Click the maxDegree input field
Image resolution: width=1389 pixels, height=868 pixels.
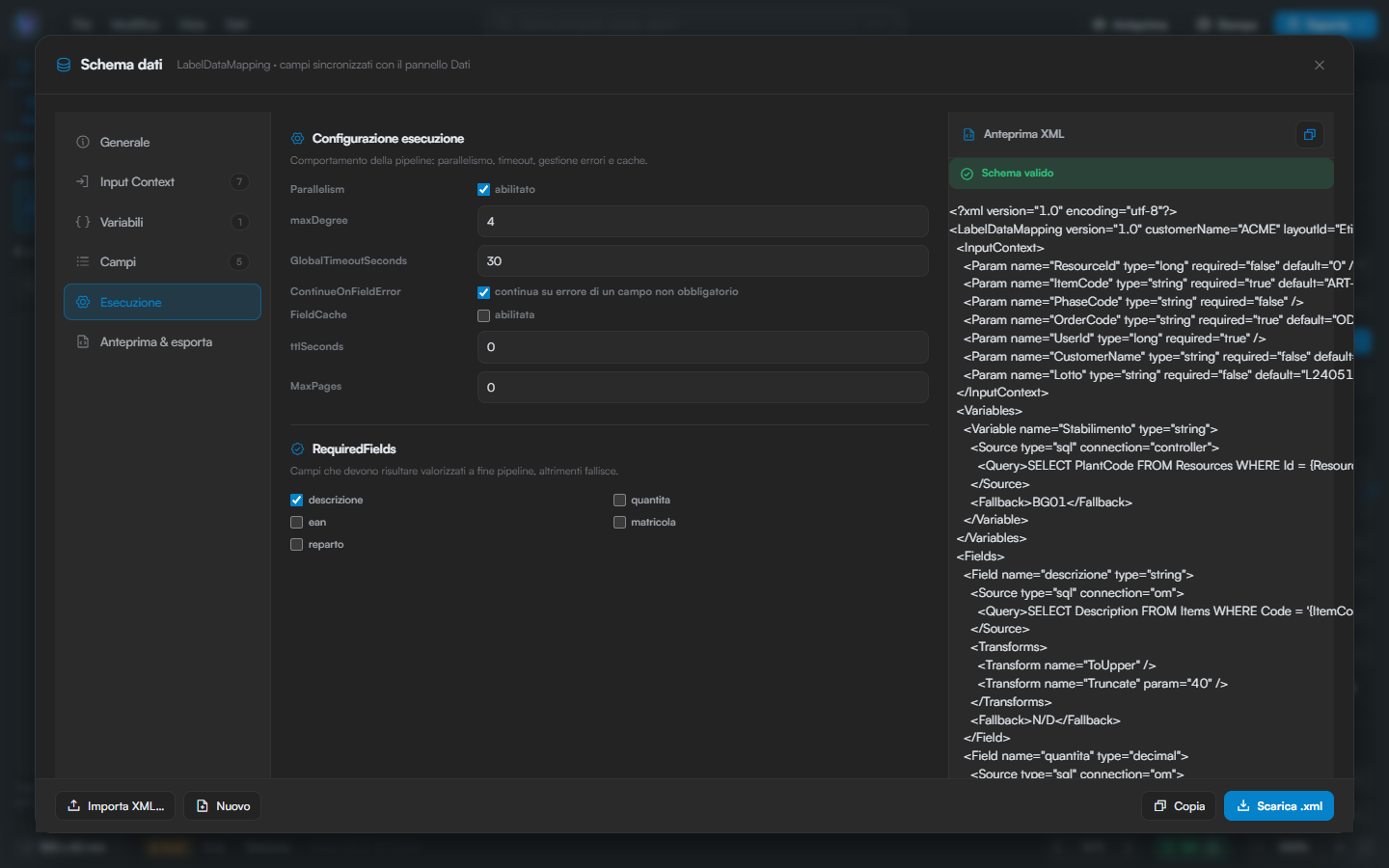point(702,222)
